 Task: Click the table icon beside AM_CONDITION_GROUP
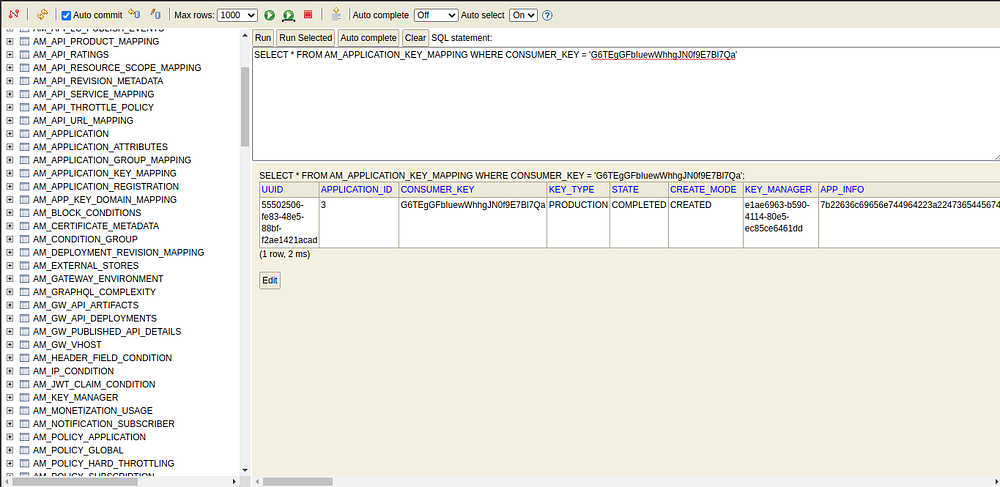[25, 239]
